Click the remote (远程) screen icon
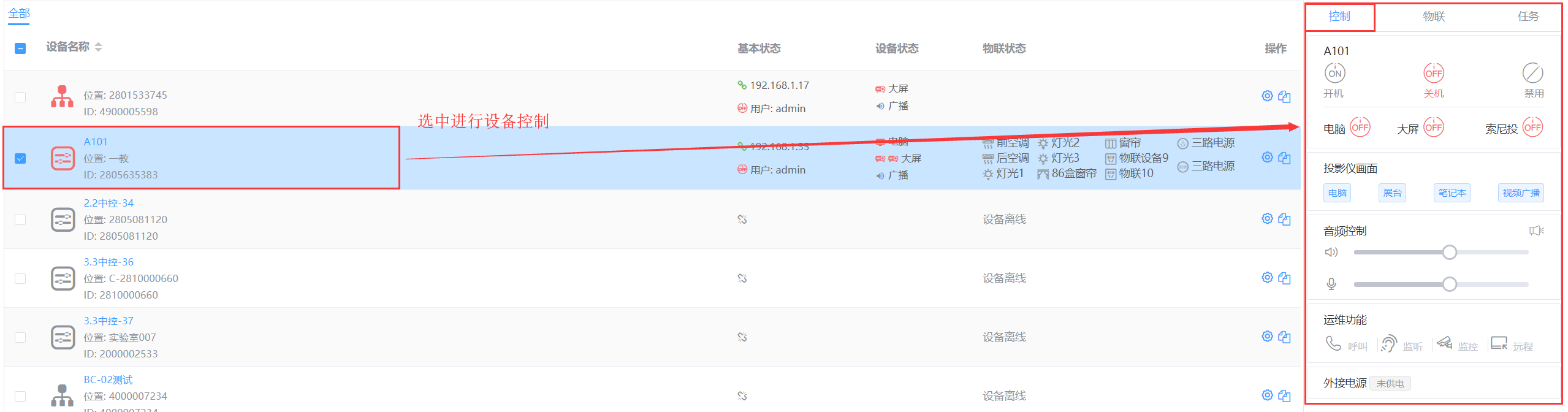1568x412 pixels. pos(1499,344)
